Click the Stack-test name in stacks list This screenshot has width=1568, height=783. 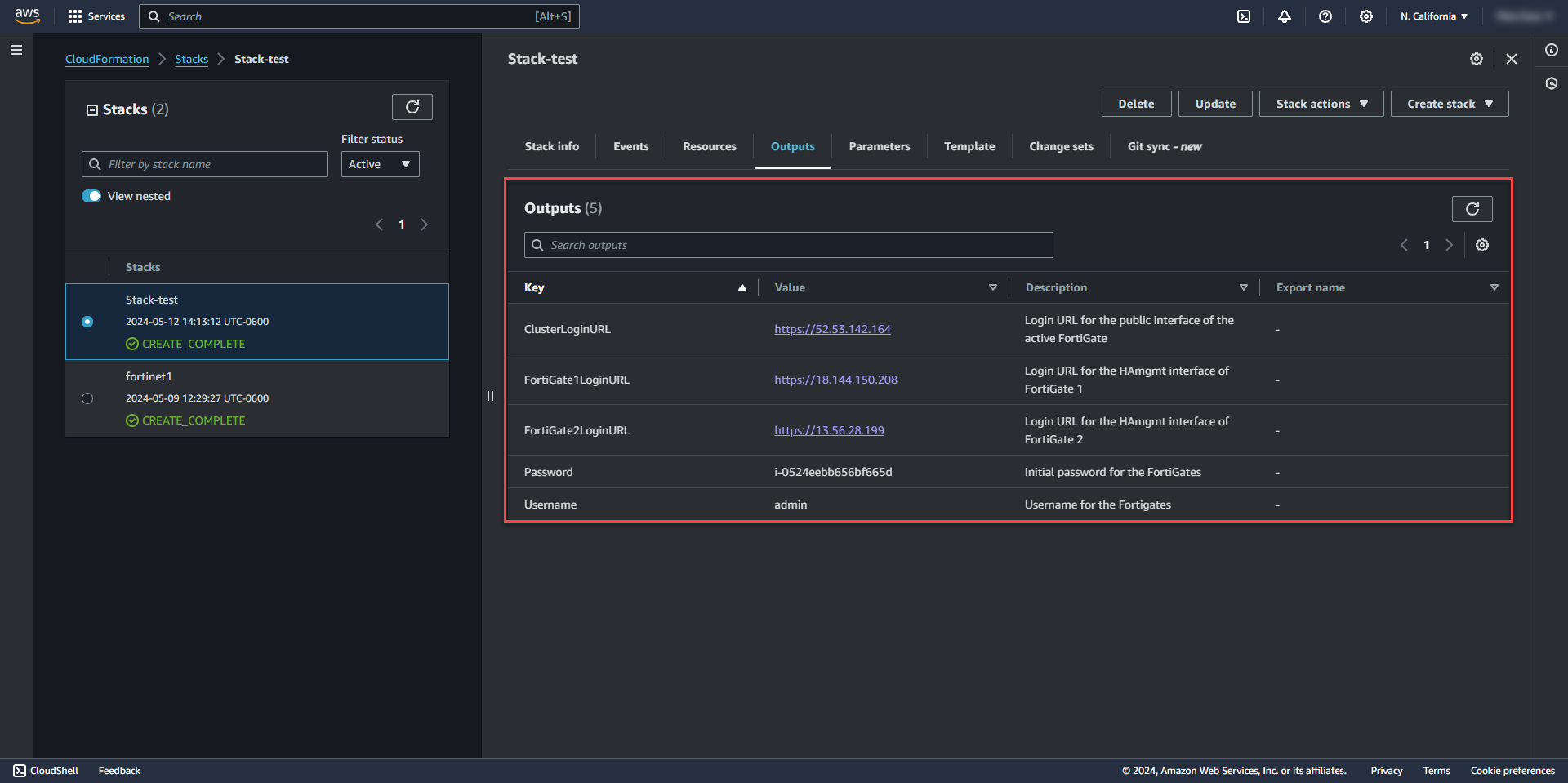152,300
